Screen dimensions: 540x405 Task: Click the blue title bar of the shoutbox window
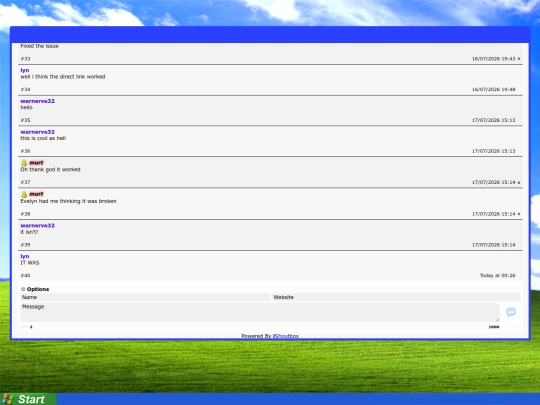270,34
